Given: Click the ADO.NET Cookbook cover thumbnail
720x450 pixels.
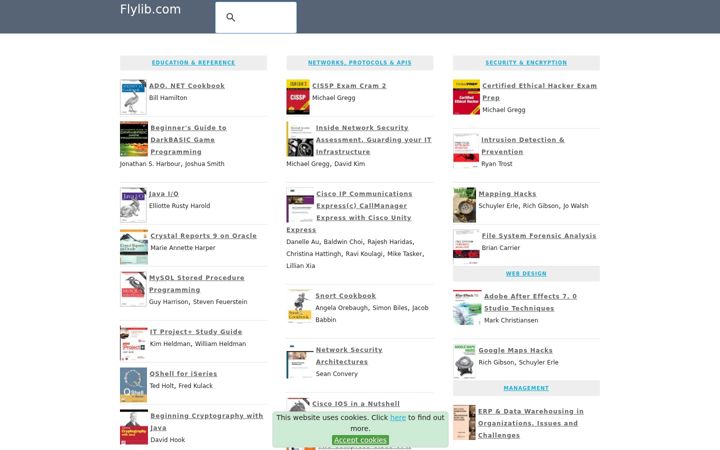Looking at the screenshot, I should pos(133,97).
